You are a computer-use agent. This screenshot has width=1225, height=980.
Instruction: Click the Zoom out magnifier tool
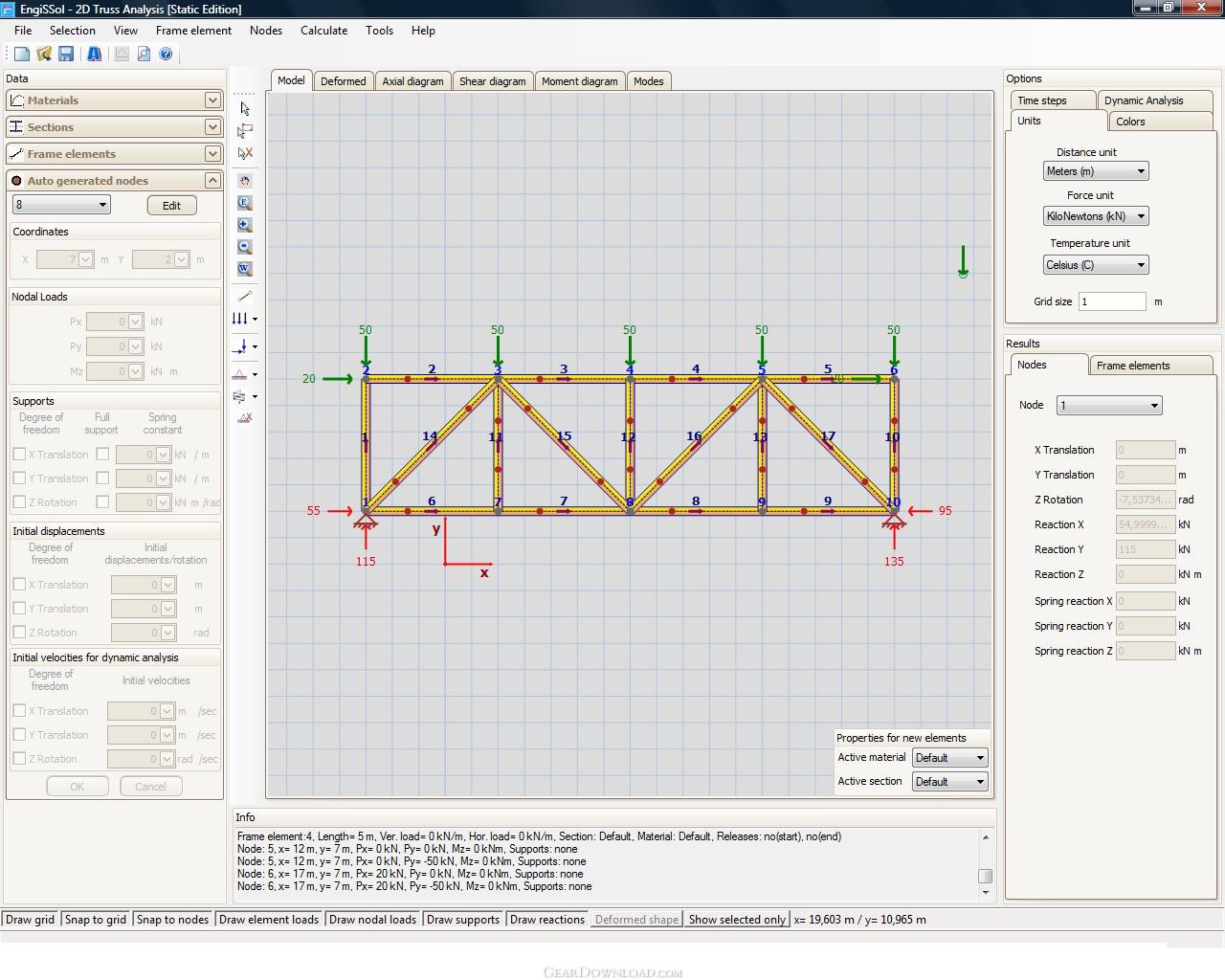point(245,247)
